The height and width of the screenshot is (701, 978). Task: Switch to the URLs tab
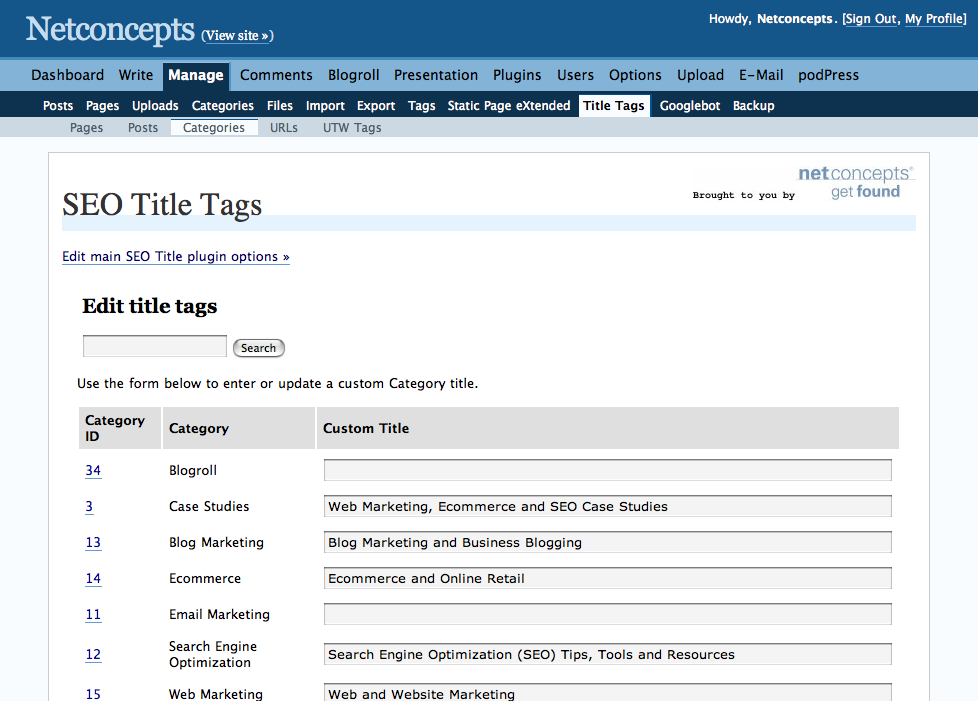tap(284, 128)
